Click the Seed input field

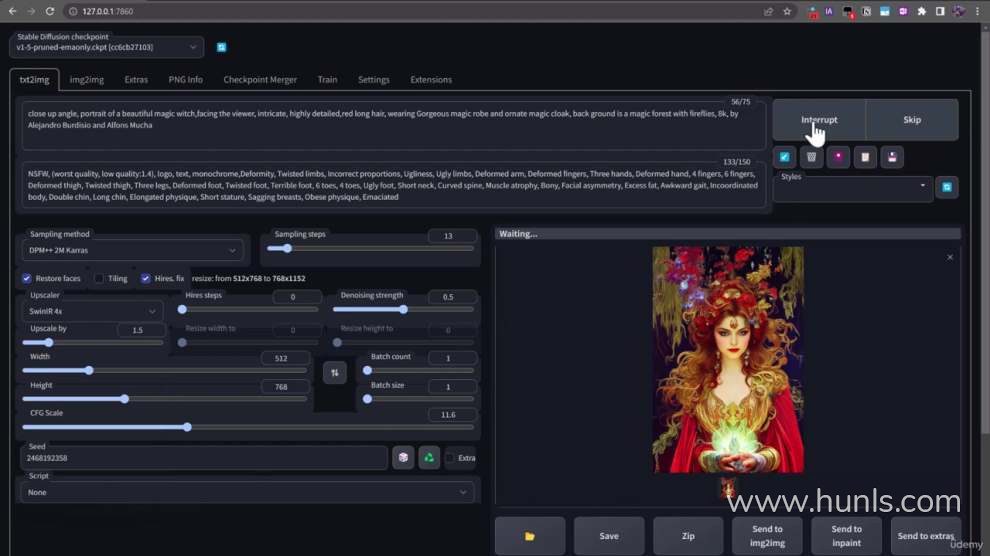click(204, 458)
